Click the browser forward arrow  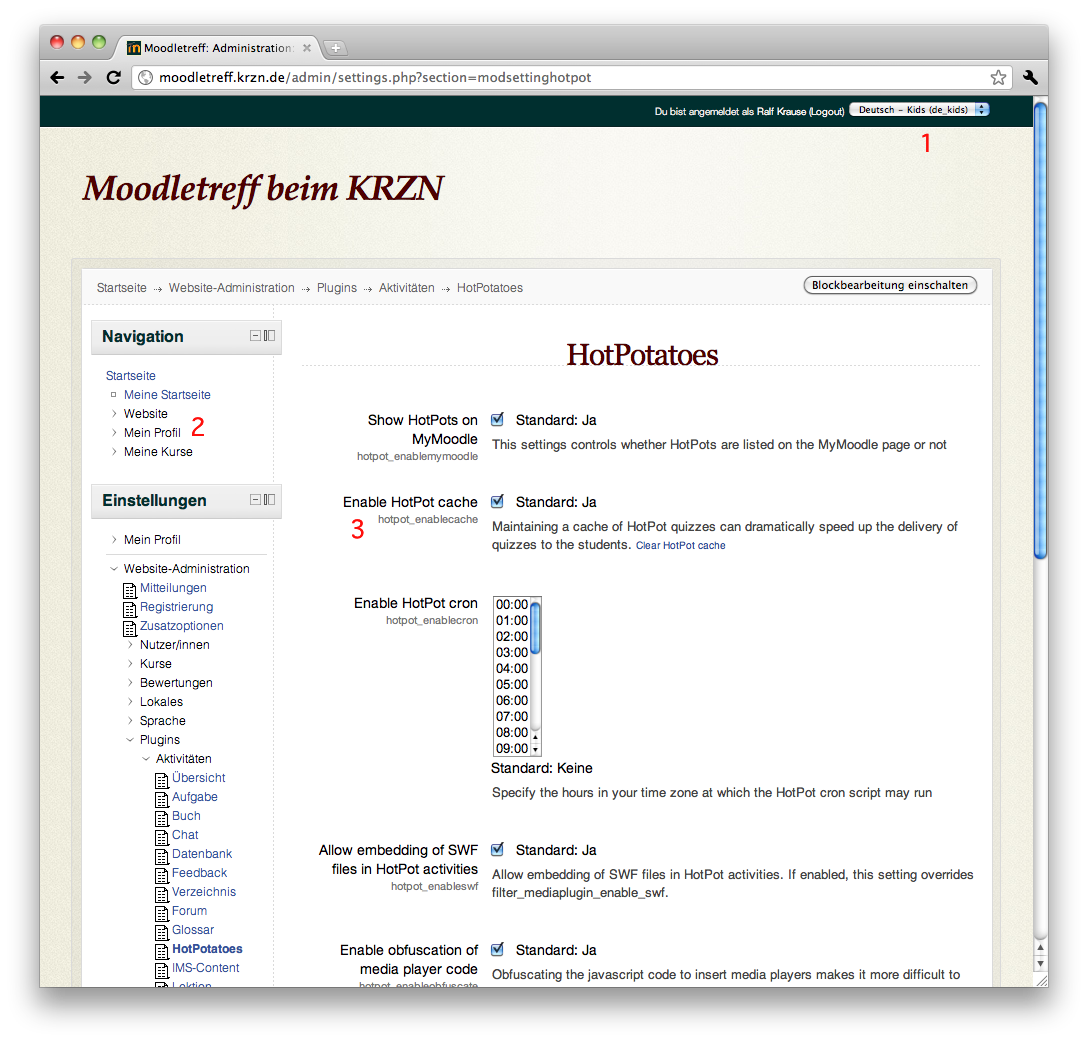pos(85,78)
